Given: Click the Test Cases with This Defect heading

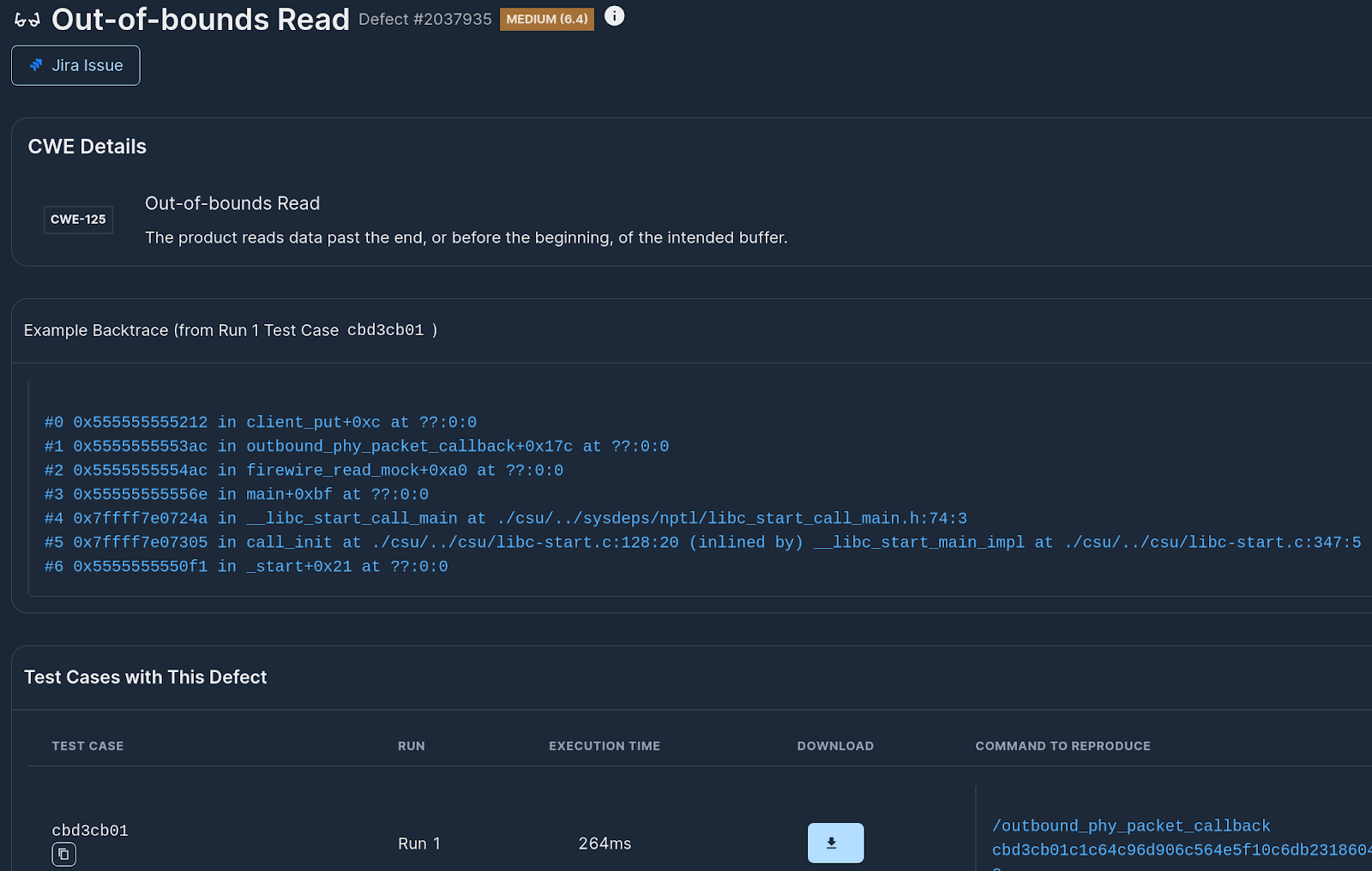Looking at the screenshot, I should click(146, 677).
